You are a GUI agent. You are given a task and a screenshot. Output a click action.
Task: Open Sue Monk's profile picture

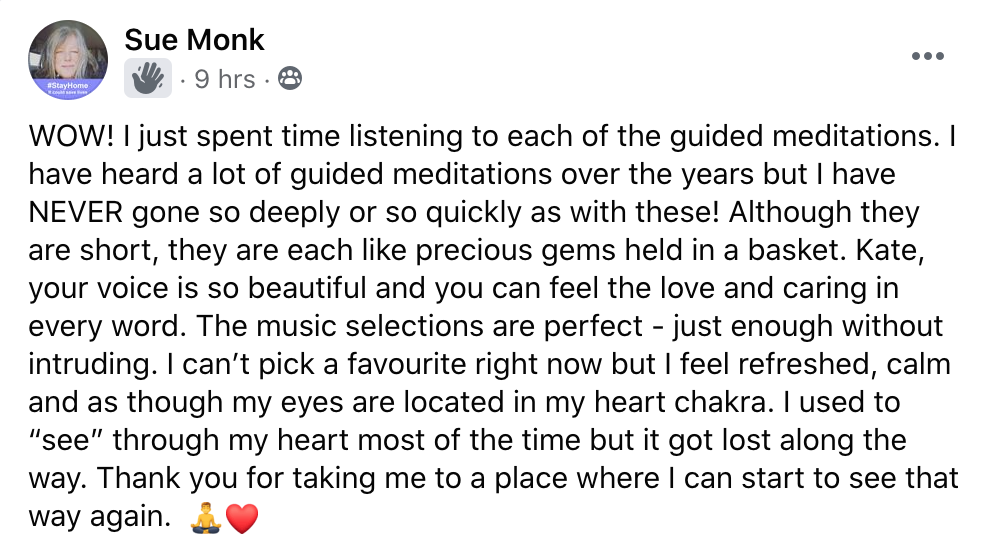(68, 60)
